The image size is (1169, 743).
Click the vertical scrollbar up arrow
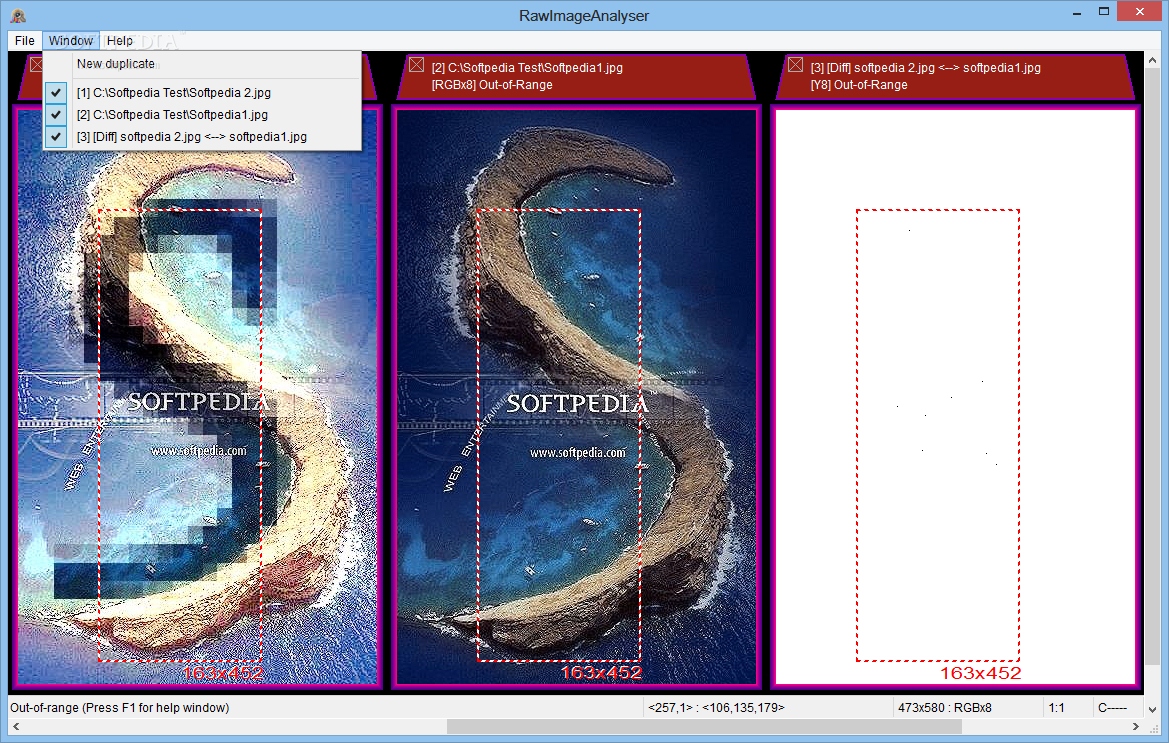[x=1153, y=59]
